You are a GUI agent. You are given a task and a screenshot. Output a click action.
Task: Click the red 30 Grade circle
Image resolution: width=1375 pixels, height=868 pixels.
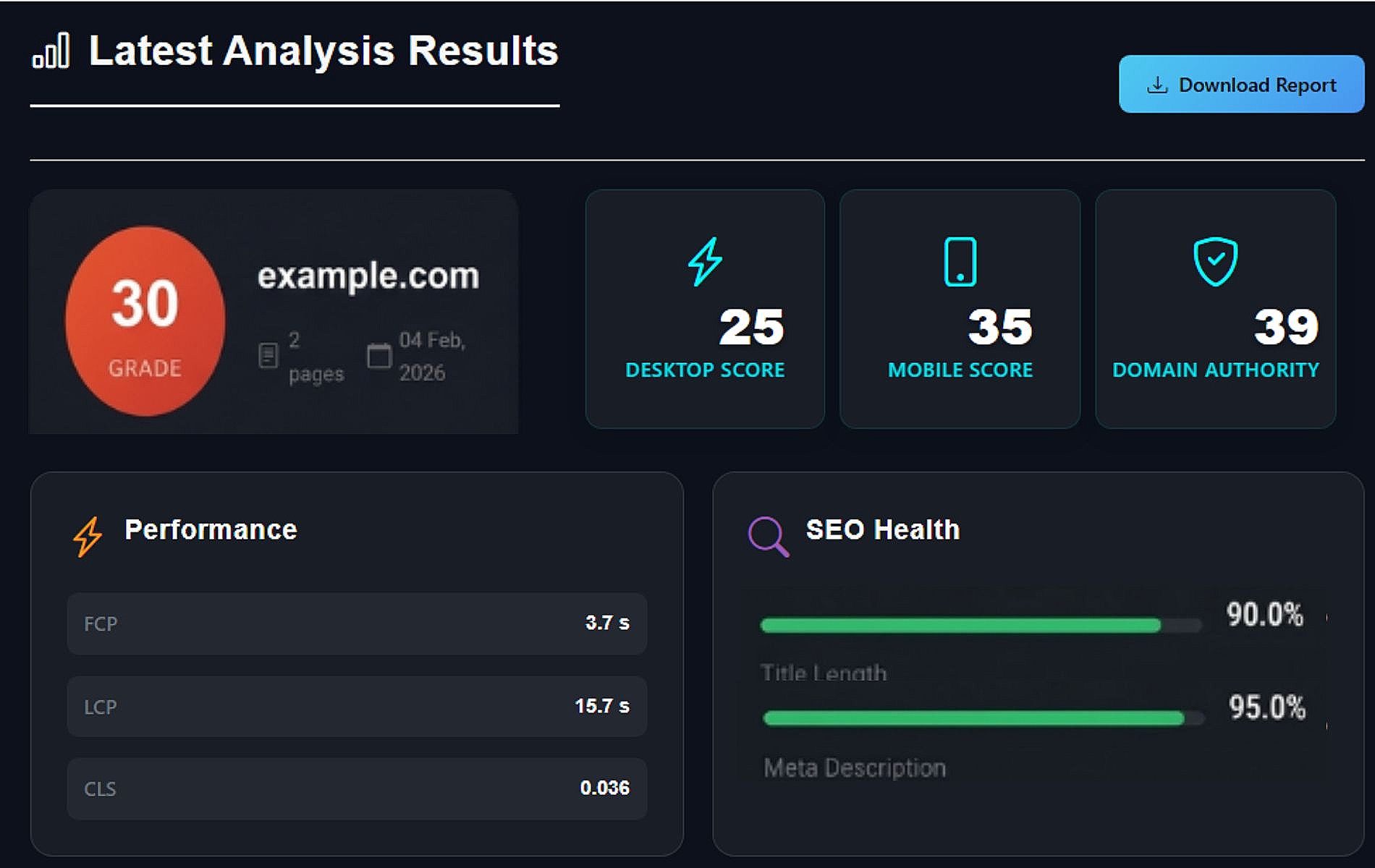[145, 320]
